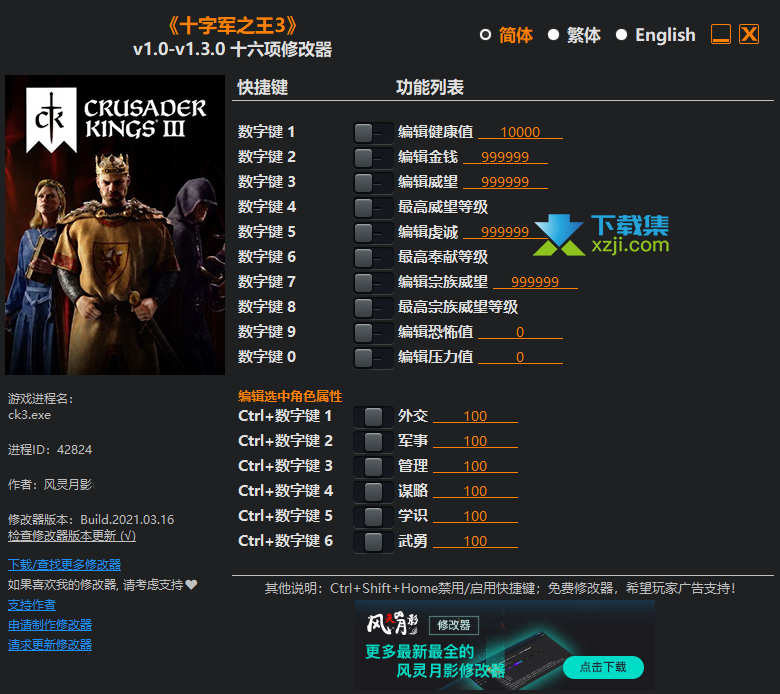Open 下载/查找更多修改器 link
Screen dimensions: 780x694
click(x=64, y=565)
